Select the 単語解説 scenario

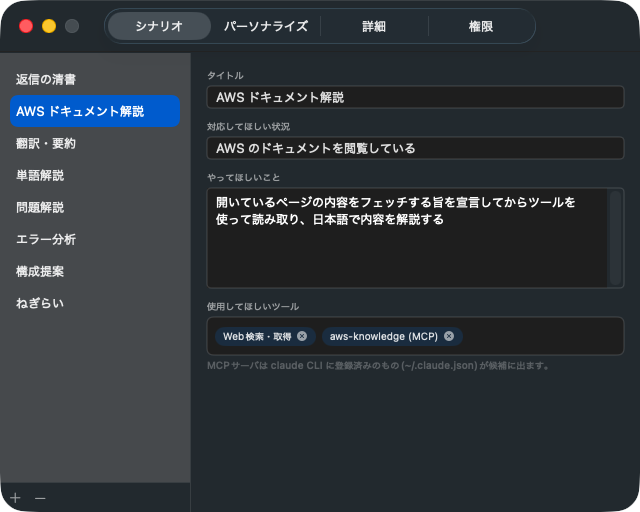point(95,175)
